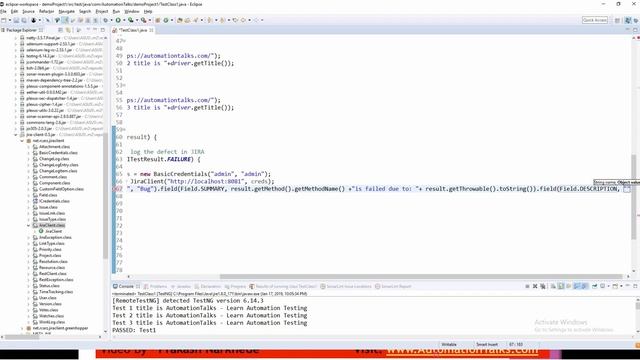Click the Open Type toolbar icon
Screen dimensions: 640x360
(180, 20)
